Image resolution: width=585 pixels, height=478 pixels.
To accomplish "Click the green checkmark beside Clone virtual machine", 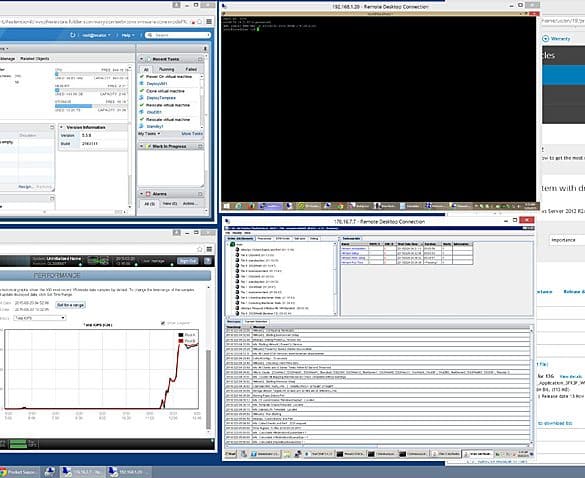I will tap(142, 91).
